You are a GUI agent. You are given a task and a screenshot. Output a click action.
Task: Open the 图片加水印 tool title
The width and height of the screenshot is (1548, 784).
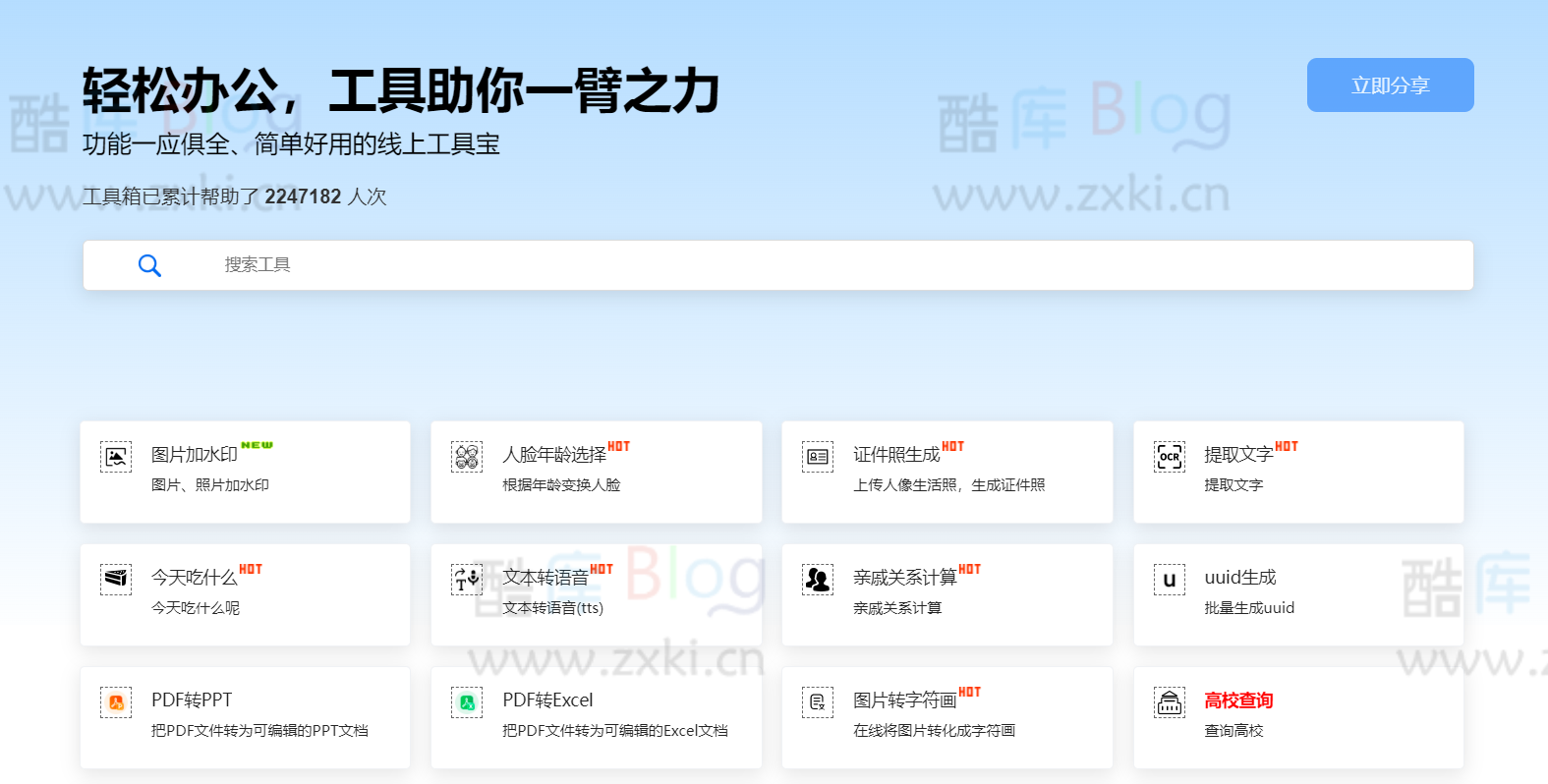195,455
